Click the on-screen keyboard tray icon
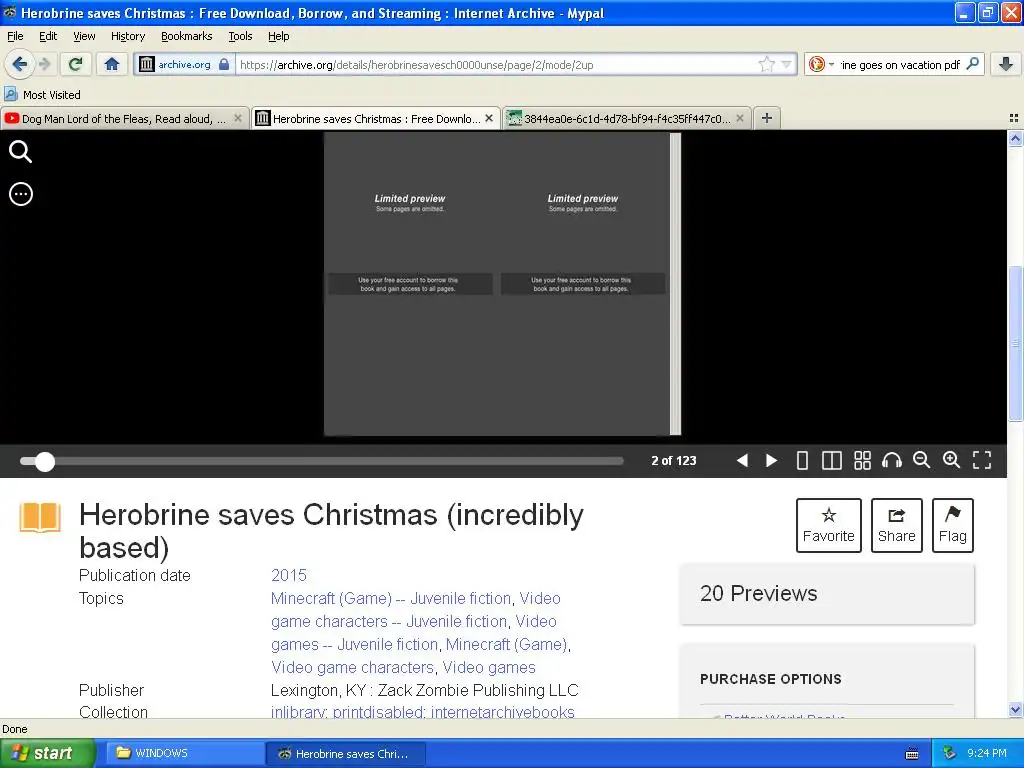The width and height of the screenshot is (1024, 768). coord(912,754)
